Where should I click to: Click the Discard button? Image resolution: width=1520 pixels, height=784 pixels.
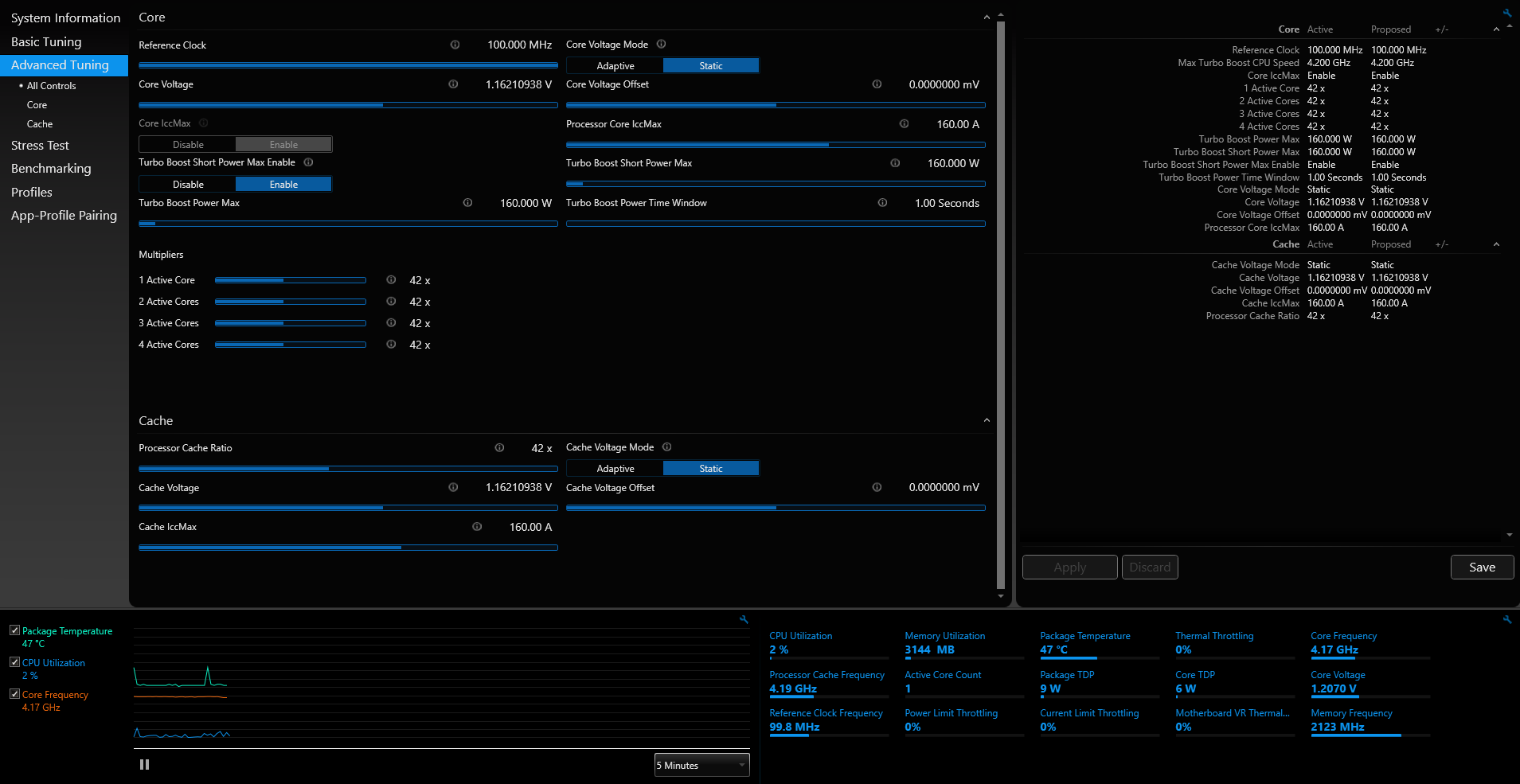click(x=1150, y=567)
